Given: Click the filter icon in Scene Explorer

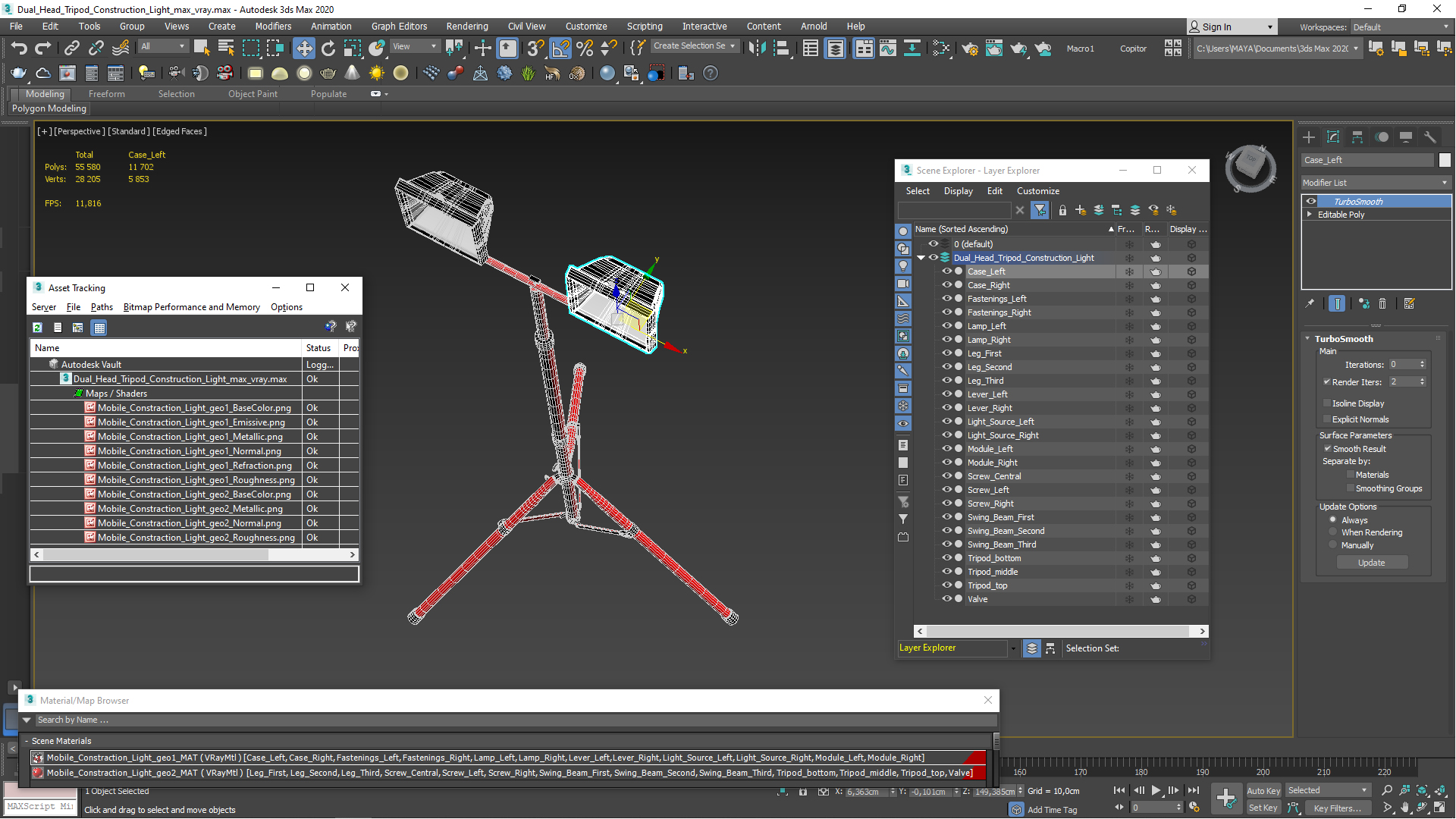Looking at the screenshot, I should pos(1040,209).
